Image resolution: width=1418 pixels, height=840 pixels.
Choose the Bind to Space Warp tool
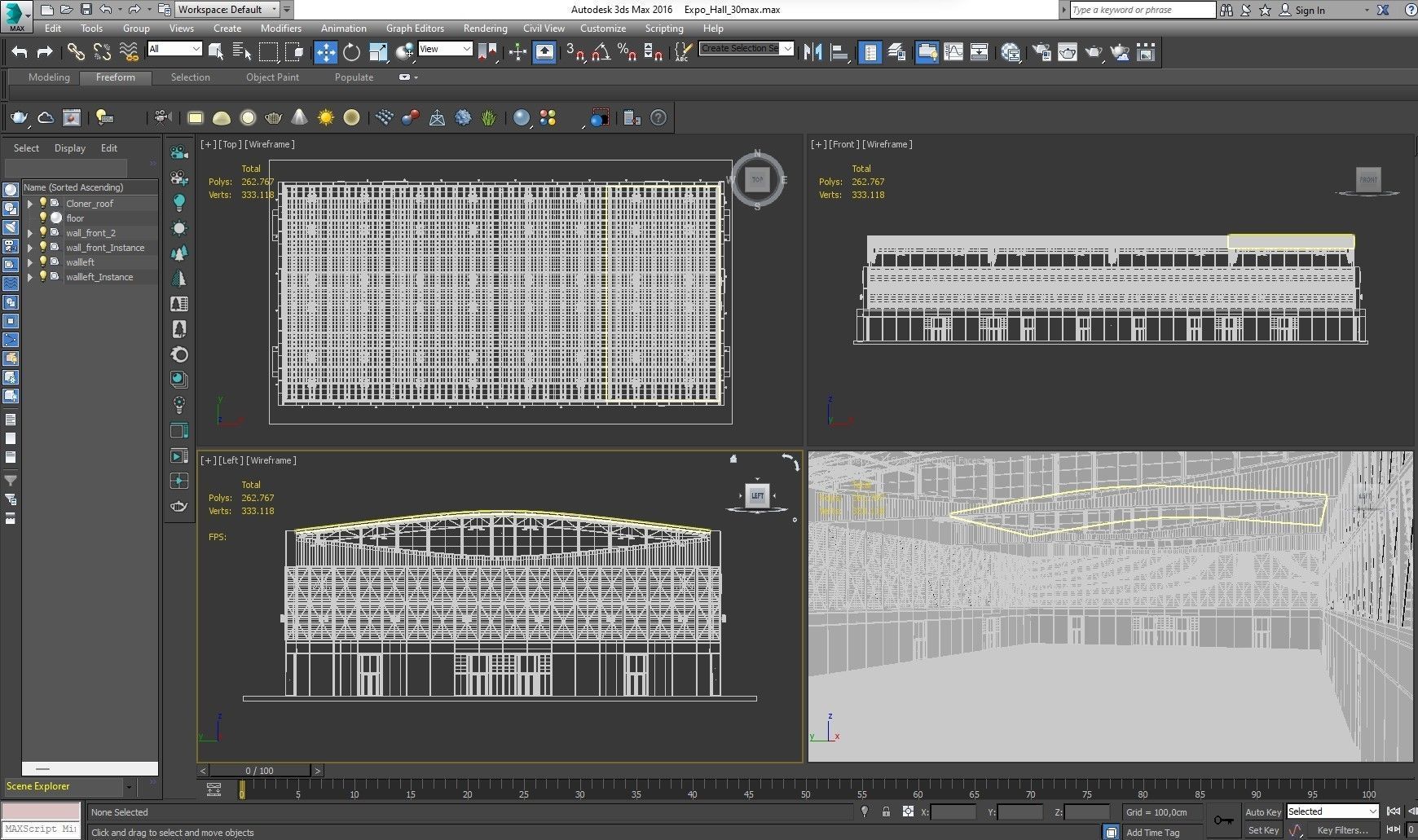click(x=129, y=52)
